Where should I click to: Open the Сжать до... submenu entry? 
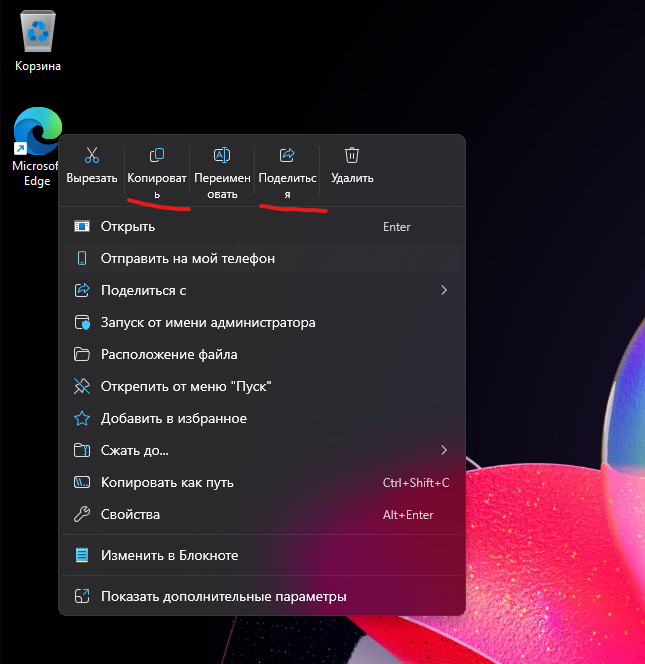pyautogui.click(x=262, y=451)
